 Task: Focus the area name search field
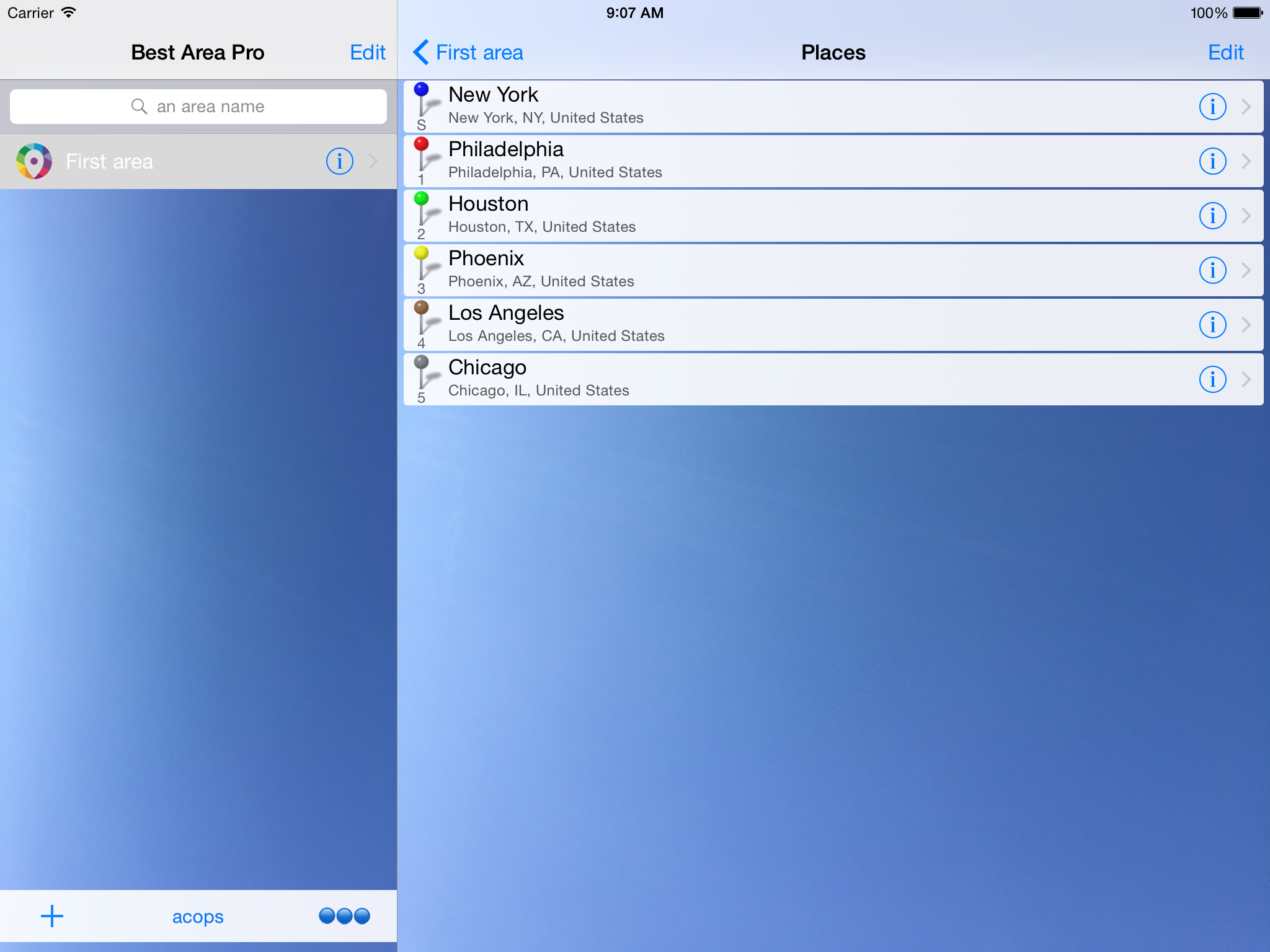[x=198, y=107]
